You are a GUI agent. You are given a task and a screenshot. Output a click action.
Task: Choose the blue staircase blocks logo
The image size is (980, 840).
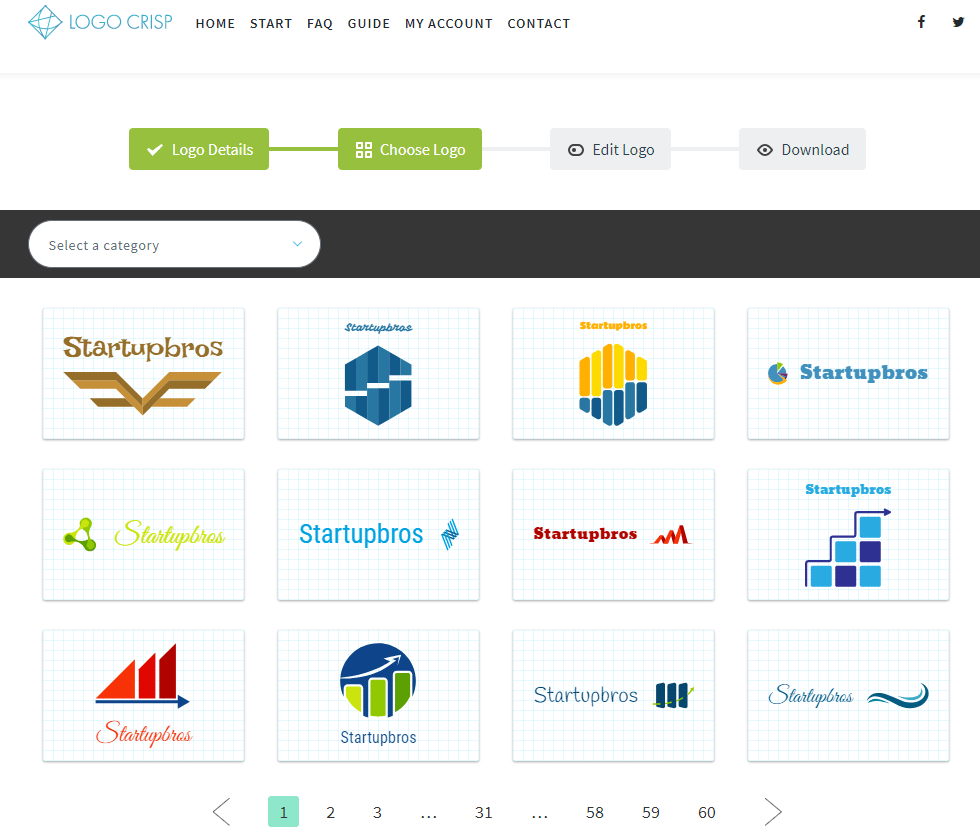[x=848, y=535]
